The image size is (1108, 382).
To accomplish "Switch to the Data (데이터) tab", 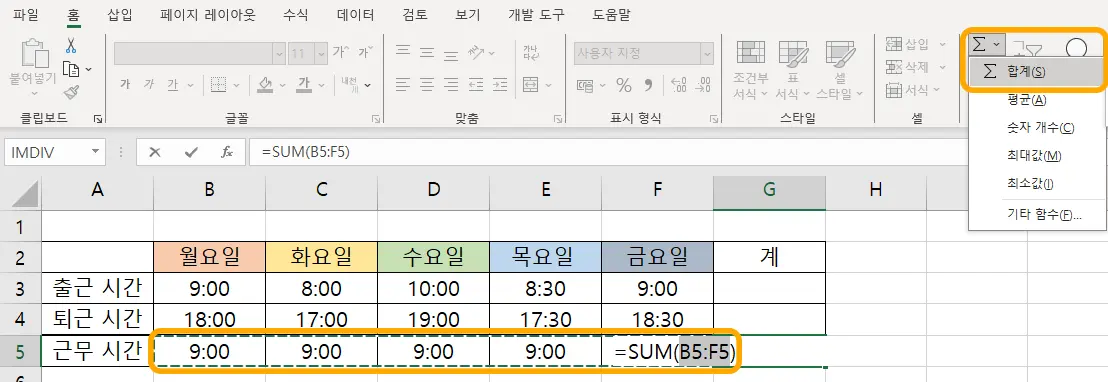I will tap(355, 14).
